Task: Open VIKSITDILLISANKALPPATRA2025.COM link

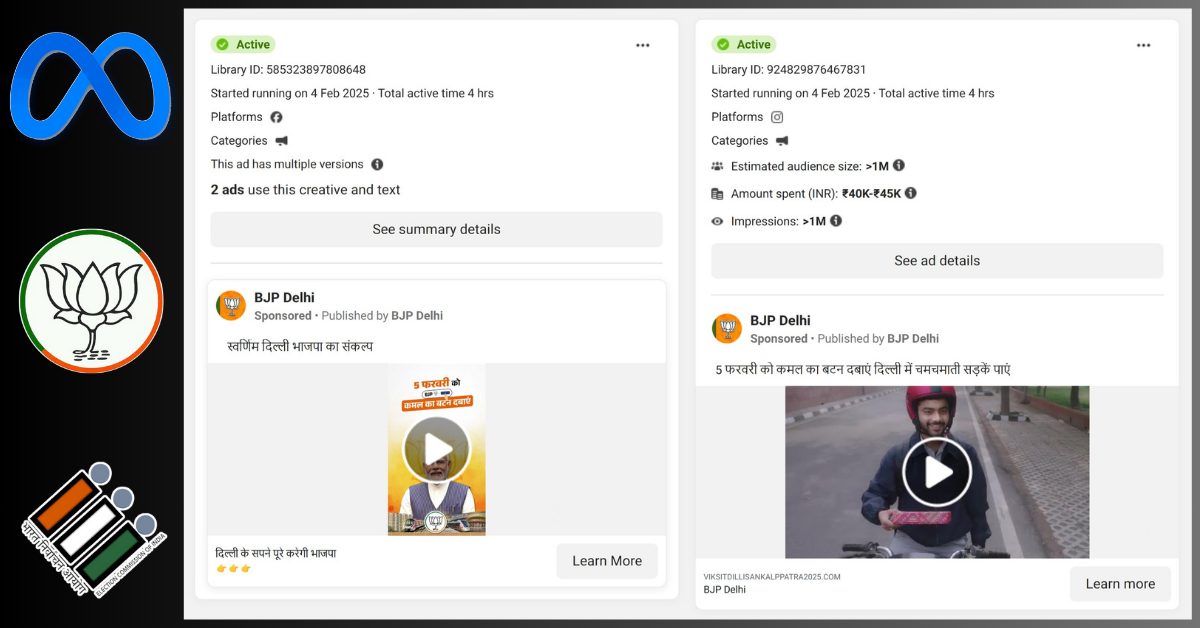Action: [x=772, y=577]
